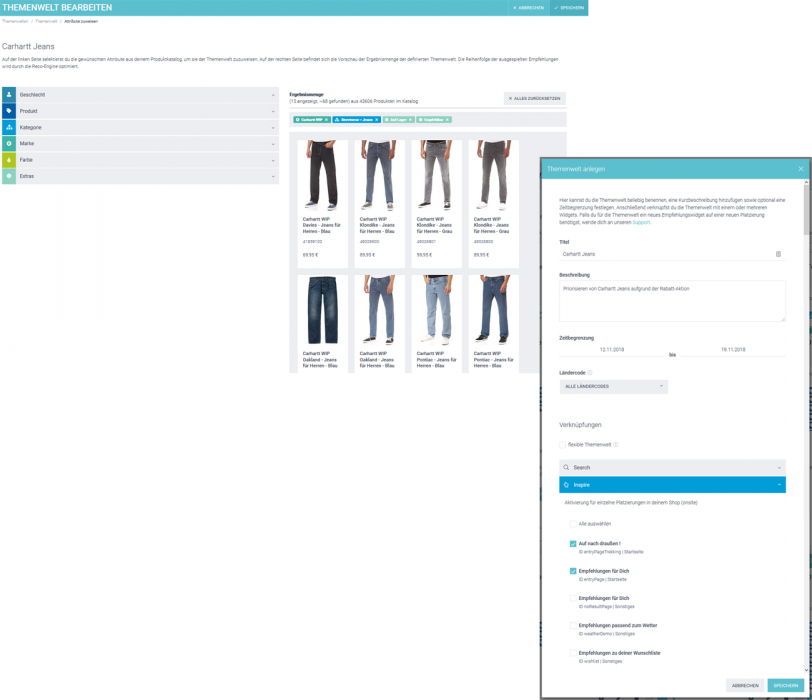Uncheck Empfehlungen für Dich entryPage checkbox
Image resolution: width=812 pixels, height=700 pixels.
point(573,571)
